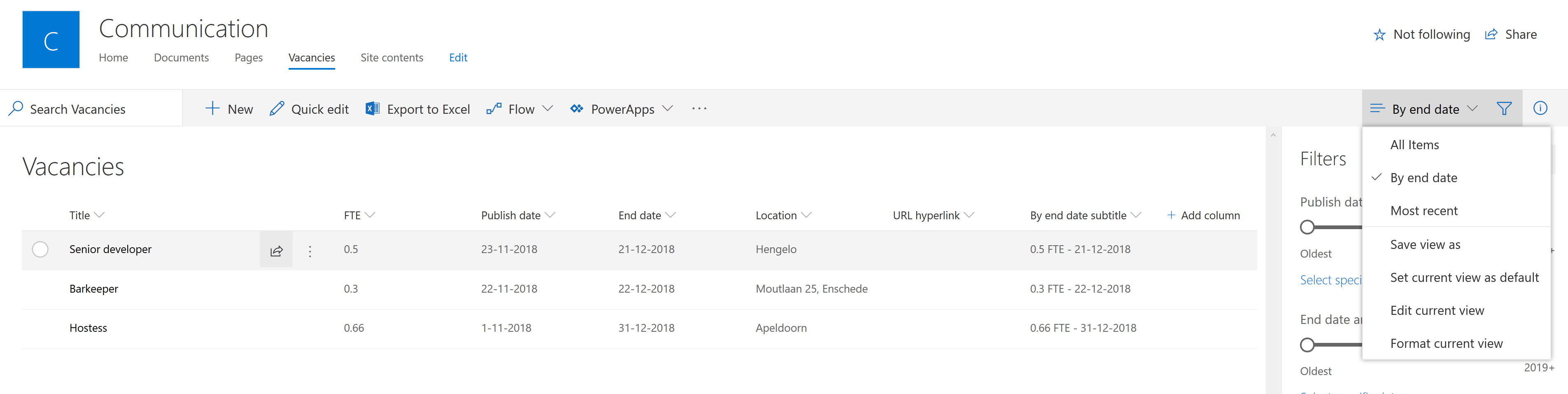Click the filter funnel icon
This screenshot has height=394, width=1568.
point(1504,108)
